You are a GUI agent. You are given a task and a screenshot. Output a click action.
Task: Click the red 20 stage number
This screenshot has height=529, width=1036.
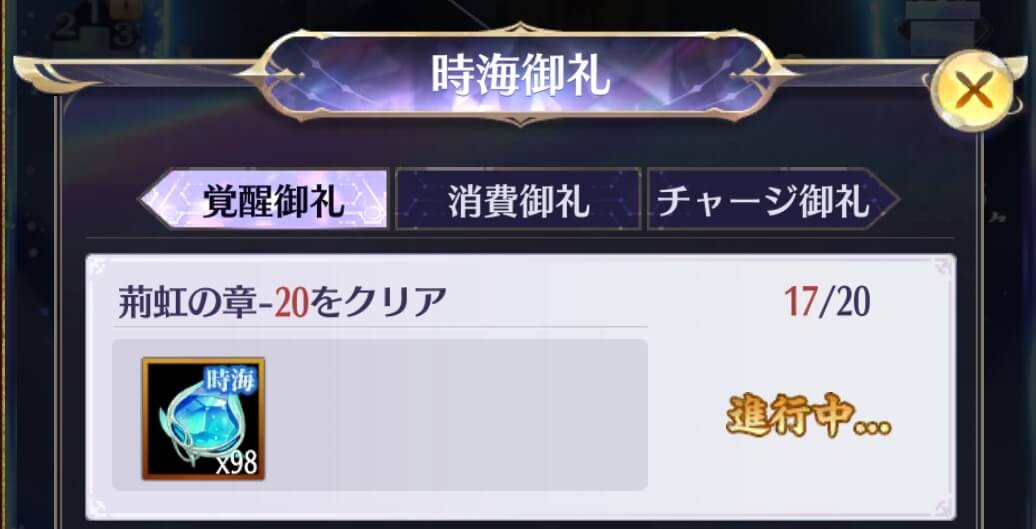pos(291,304)
